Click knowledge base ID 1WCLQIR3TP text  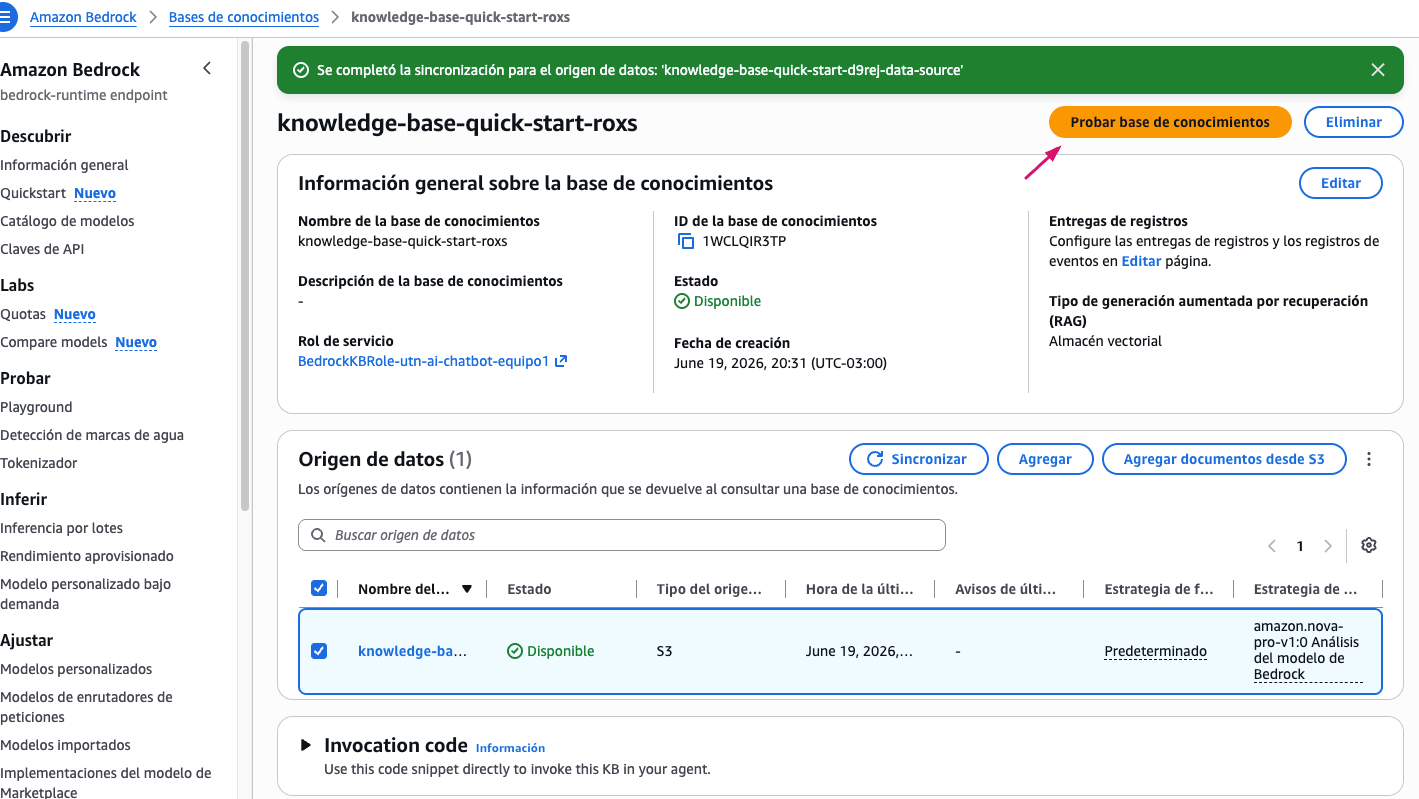click(x=744, y=241)
